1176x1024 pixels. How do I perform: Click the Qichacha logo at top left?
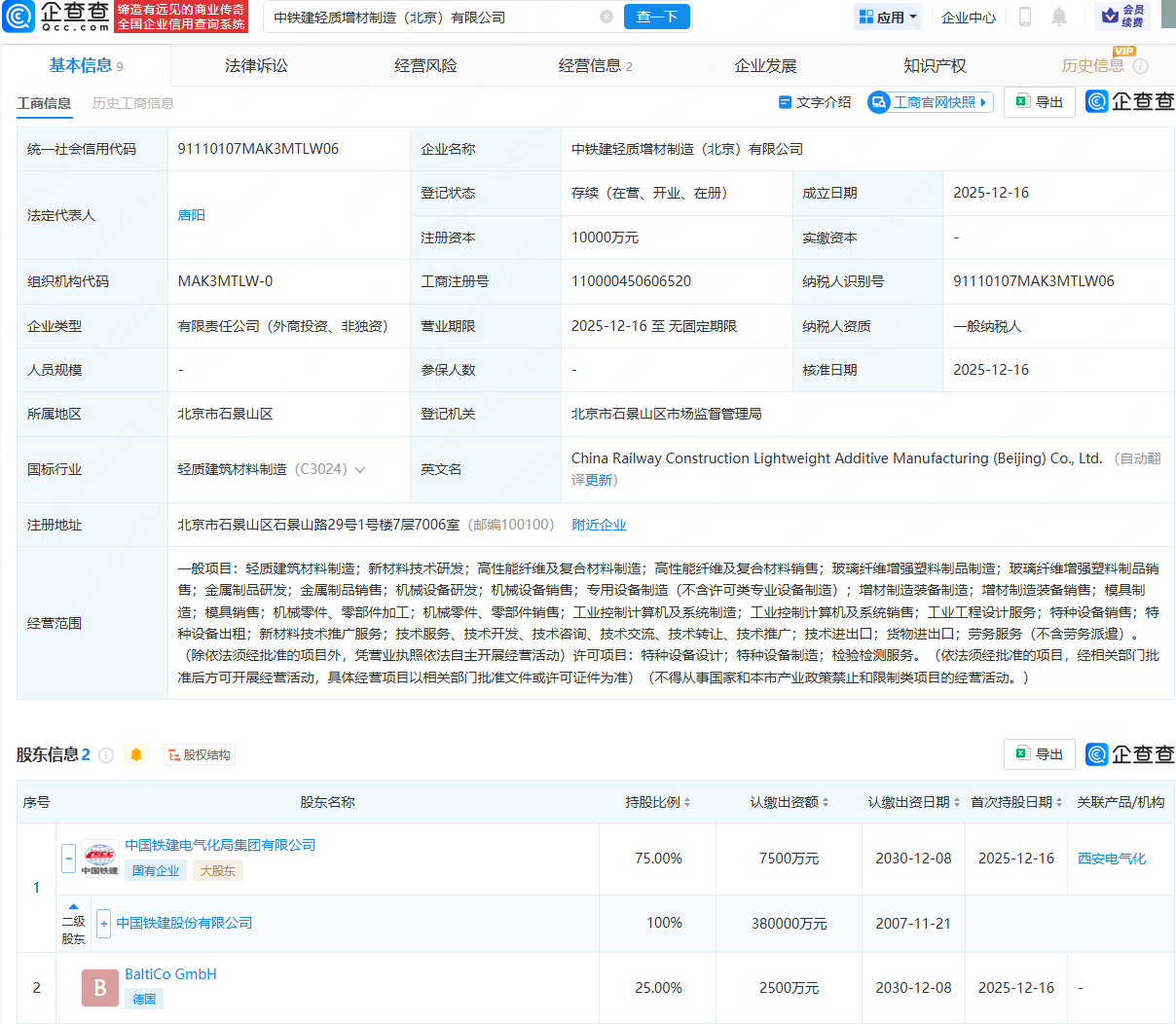(56, 17)
